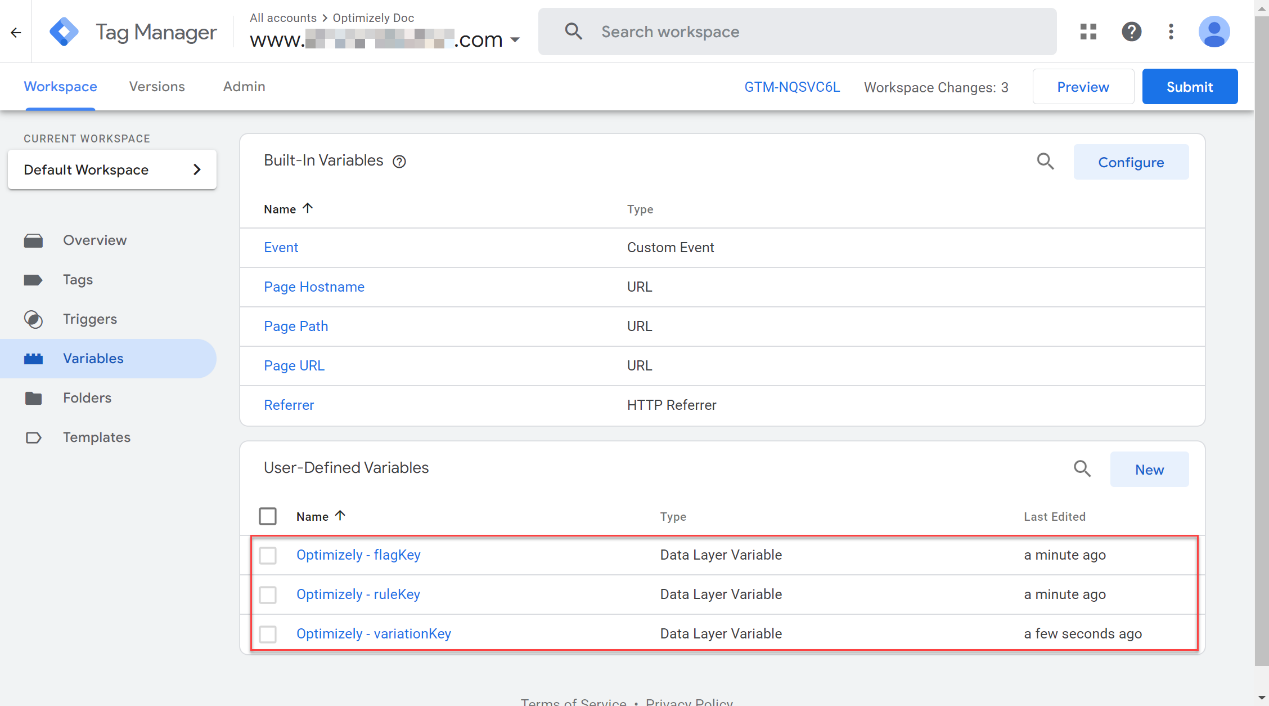Search the User-Defined Variables list
This screenshot has width=1269, height=706.
pyautogui.click(x=1082, y=468)
